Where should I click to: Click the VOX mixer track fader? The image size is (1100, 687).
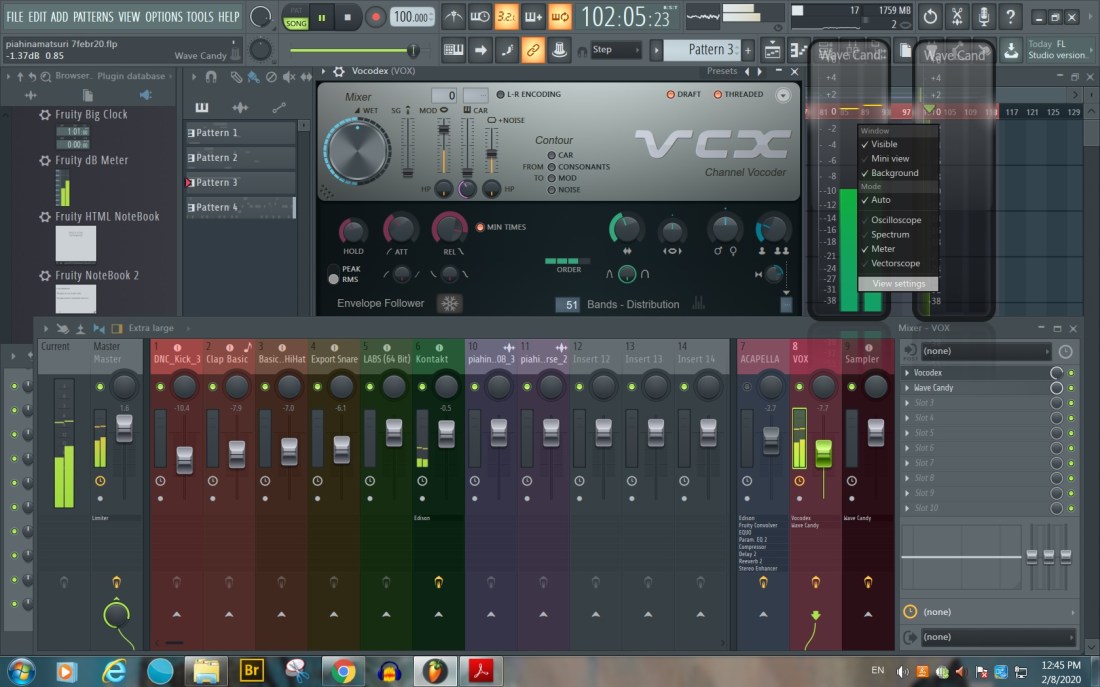click(x=824, y=453)
